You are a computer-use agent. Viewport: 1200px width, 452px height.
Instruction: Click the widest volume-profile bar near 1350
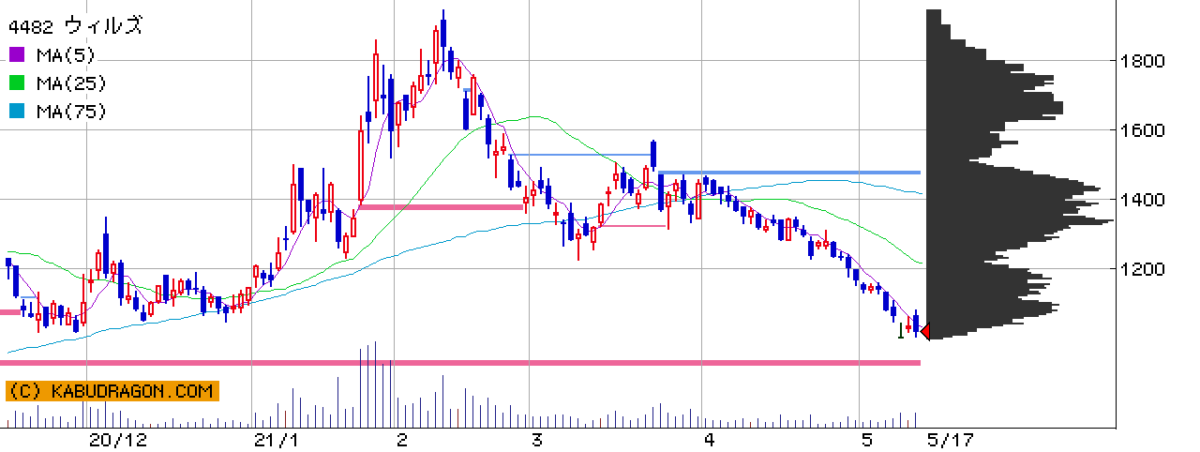(1020, 221)
